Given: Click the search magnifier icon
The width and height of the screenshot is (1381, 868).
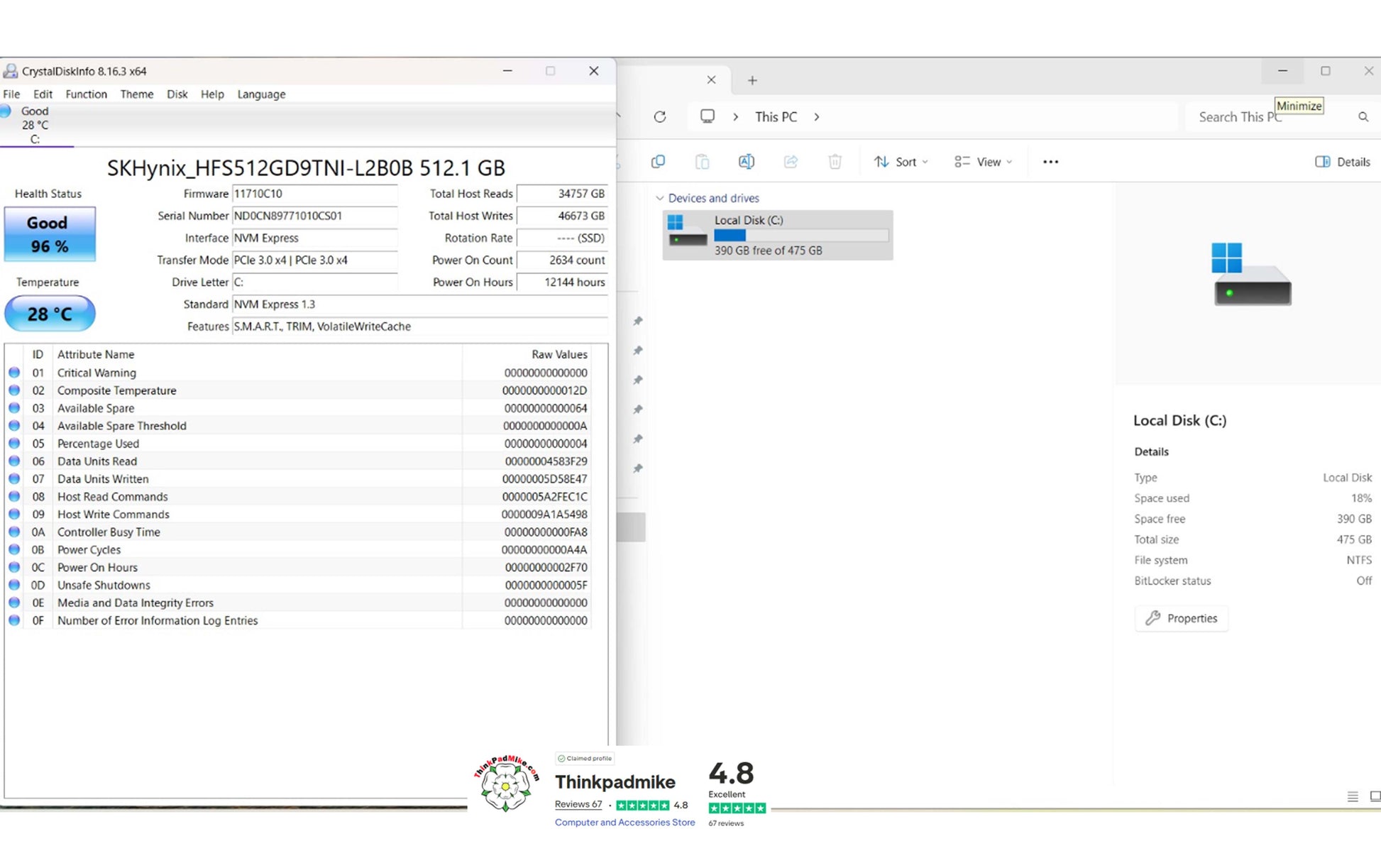Looking at the screenshot, I should 1363,117.
